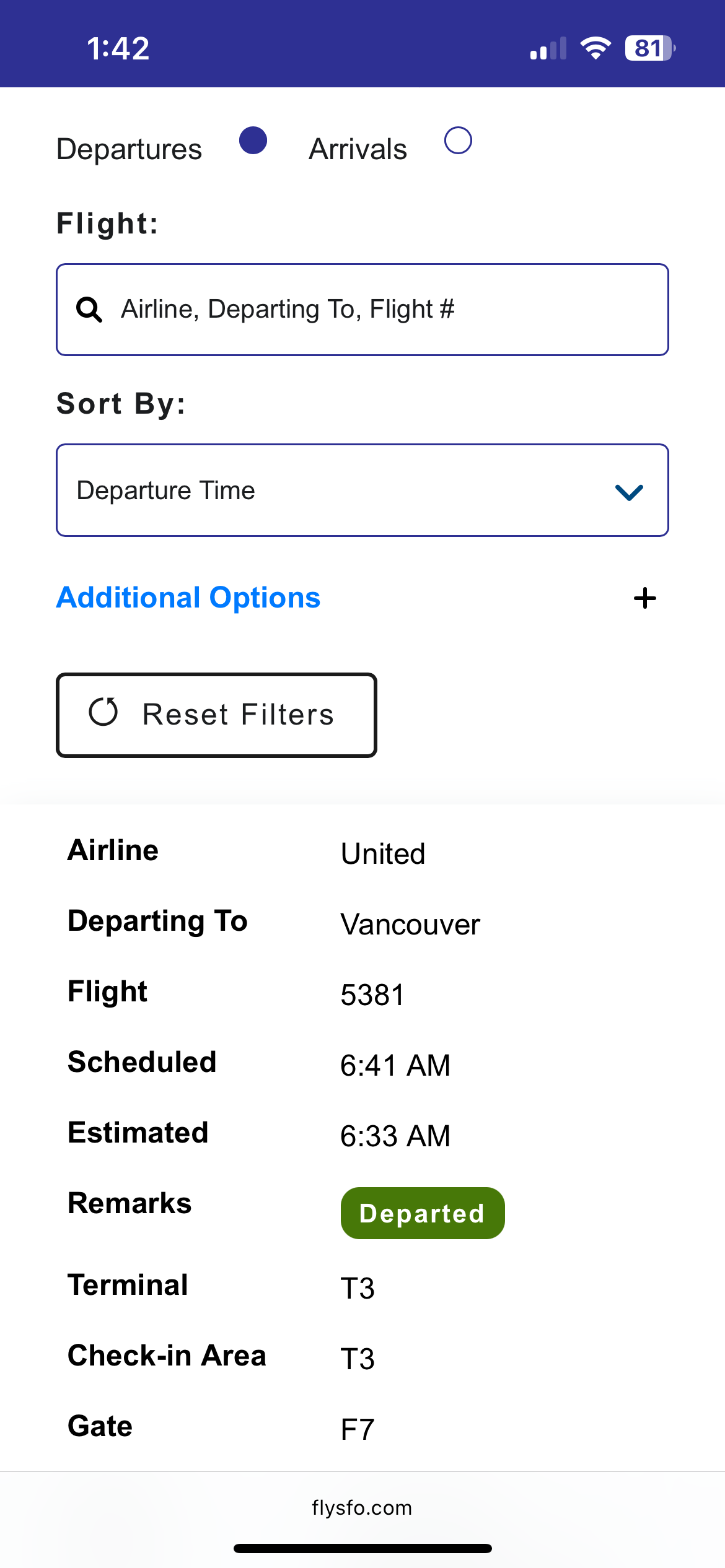Viewport: 725px width, 1568px height.
Task: Tap the green Departed status badge
Action: point(422,1213)
